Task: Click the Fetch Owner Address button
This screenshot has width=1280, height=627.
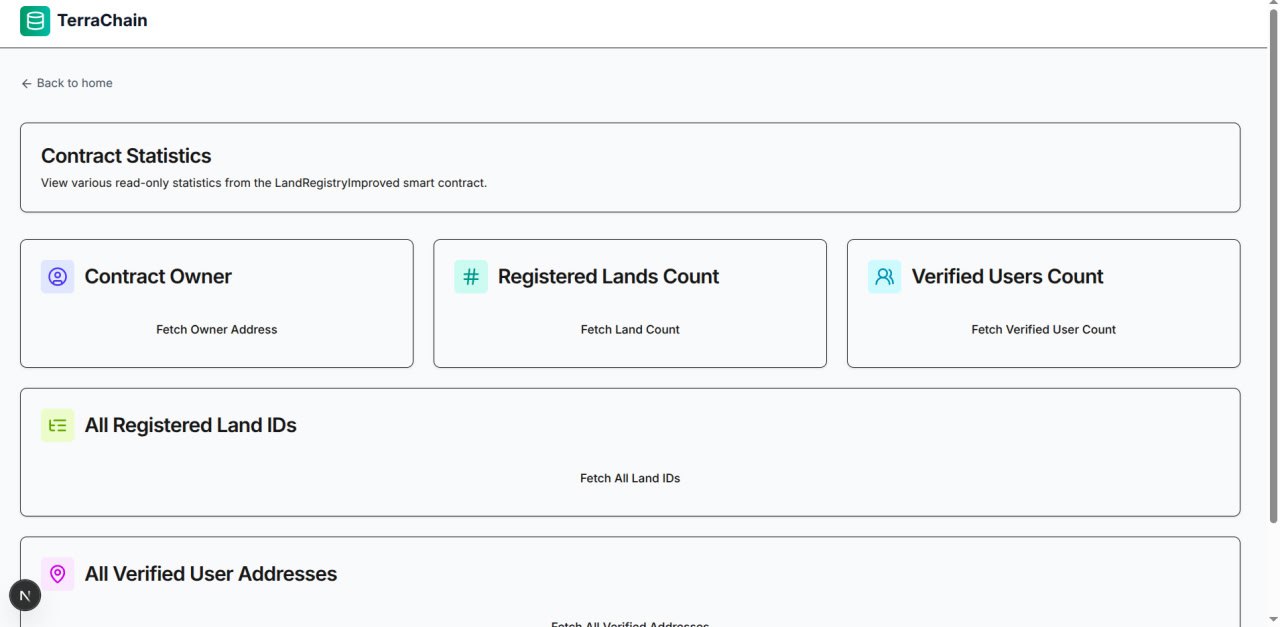Action: (216, 328)
